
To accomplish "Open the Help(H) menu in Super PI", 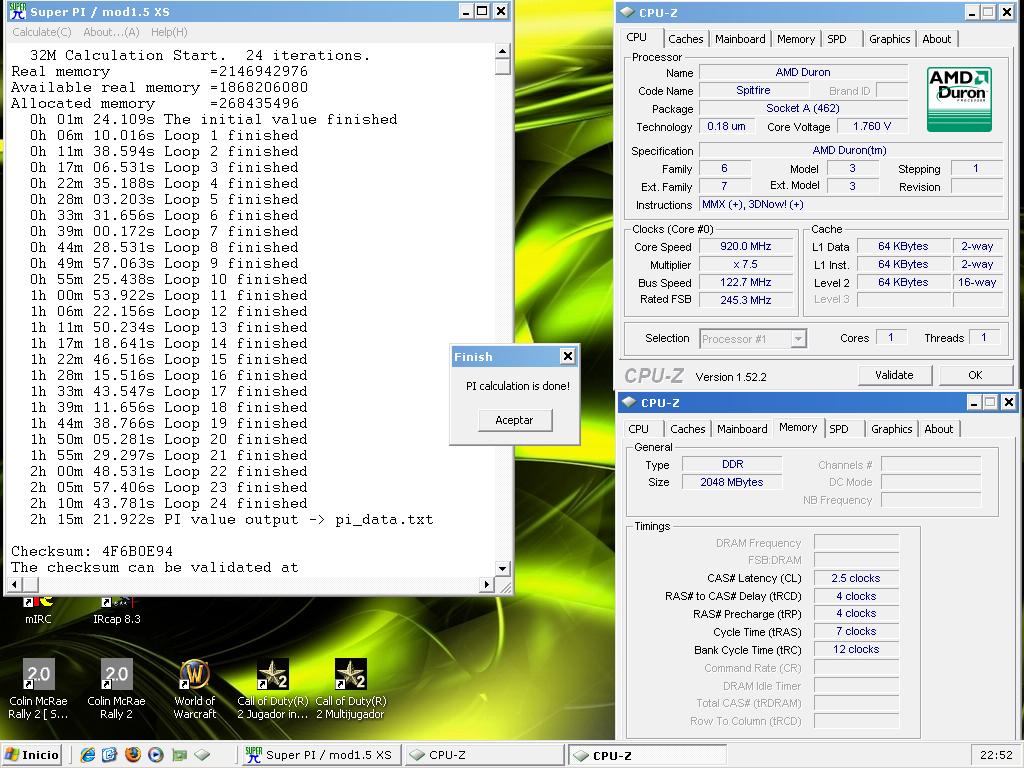I will pos(169,32).
